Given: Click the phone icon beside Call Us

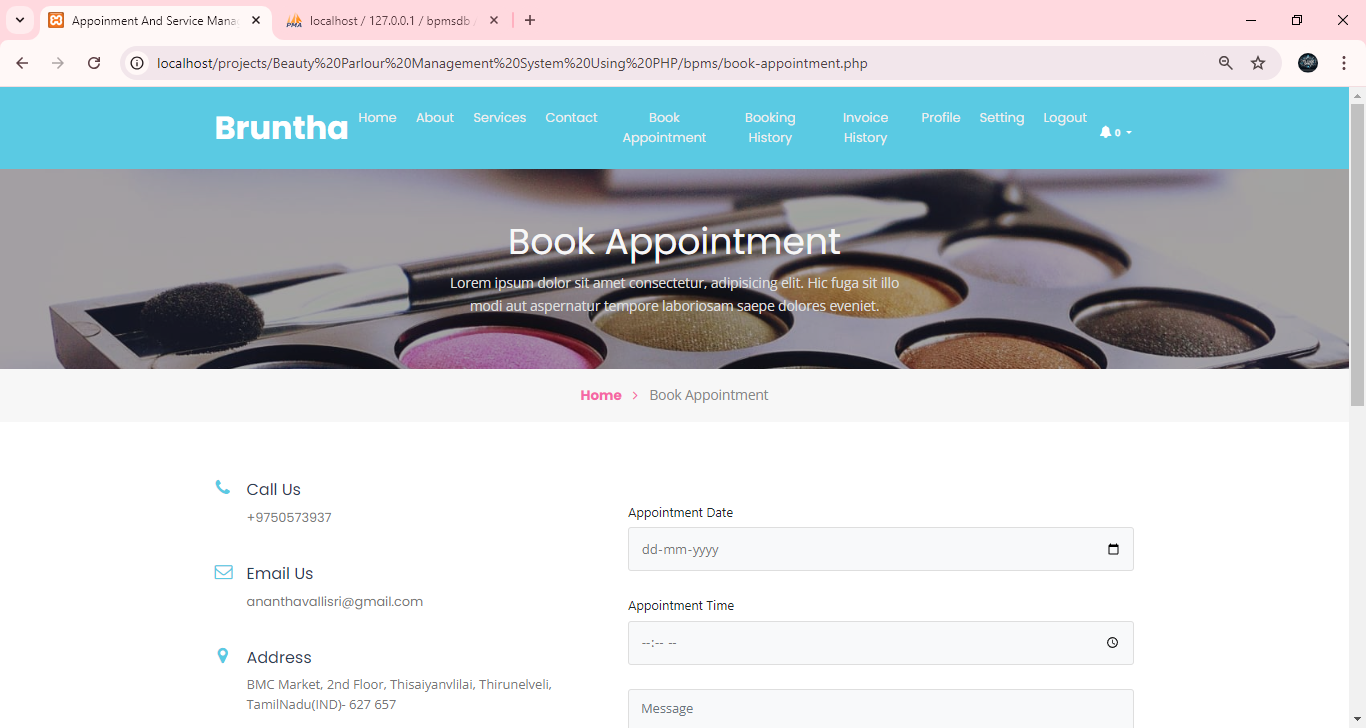Looking at the screenshot, I should tap(222, 486).
